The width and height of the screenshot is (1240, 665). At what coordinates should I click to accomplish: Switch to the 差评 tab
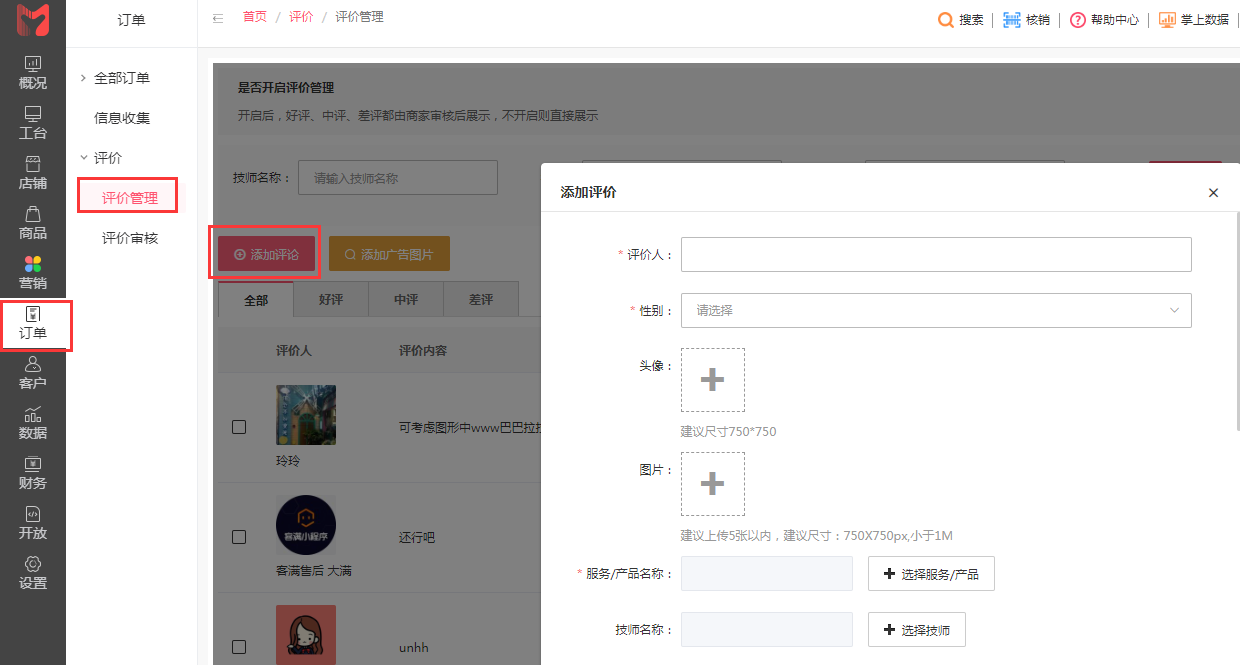click(x=481, y=300)
